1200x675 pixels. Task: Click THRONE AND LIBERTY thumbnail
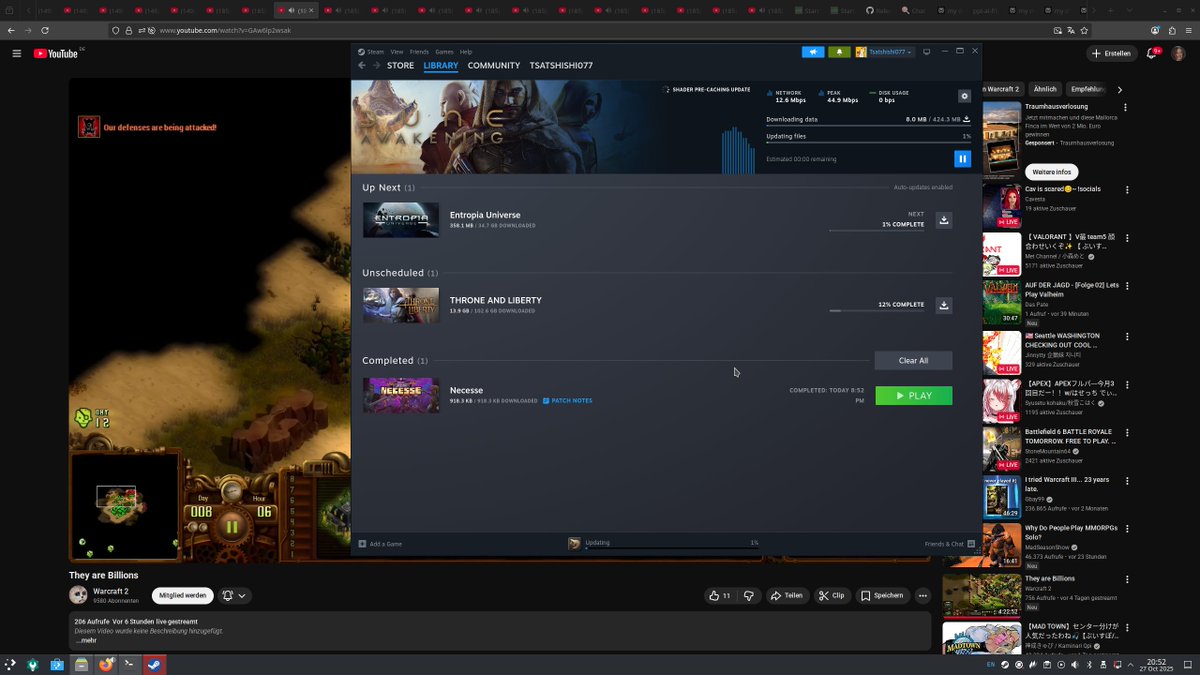[401, 305]
